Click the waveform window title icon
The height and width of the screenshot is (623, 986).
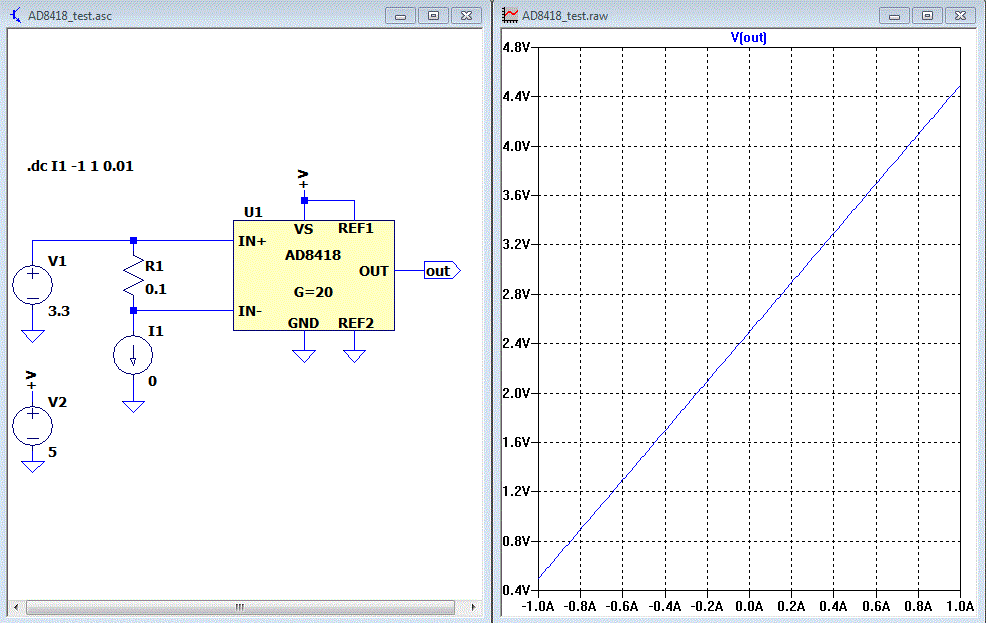tap(510, 15)
